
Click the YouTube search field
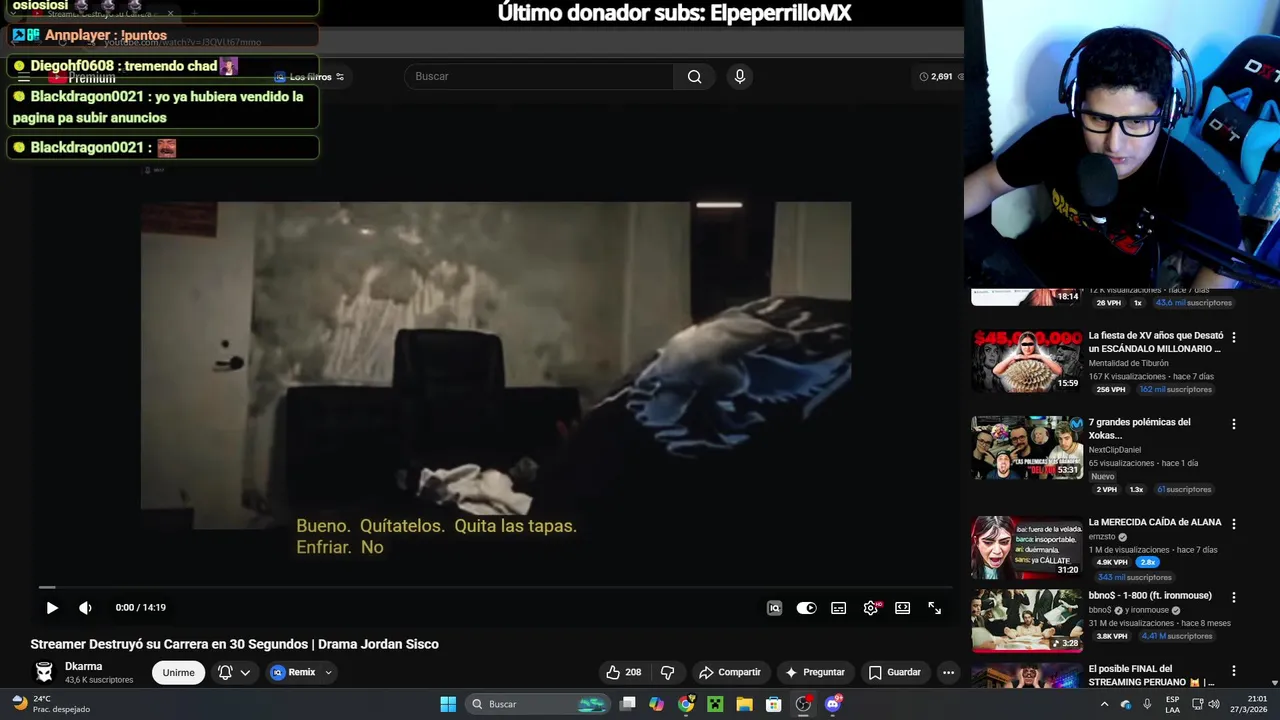point(540,76)
